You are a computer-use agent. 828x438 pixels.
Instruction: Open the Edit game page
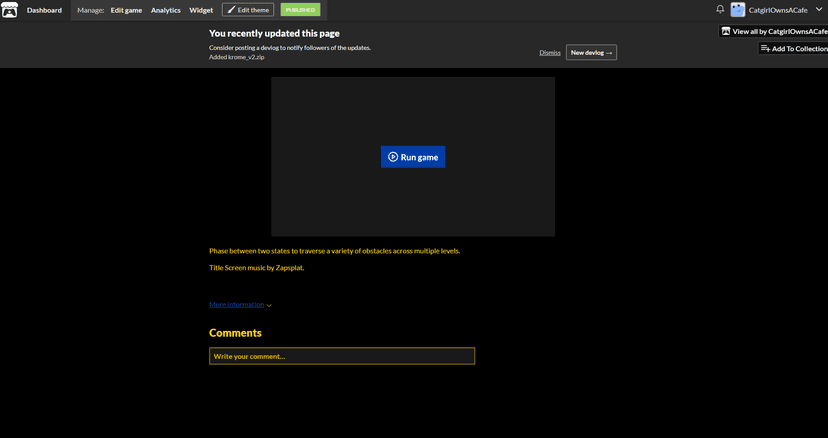(x=126, y=10)
